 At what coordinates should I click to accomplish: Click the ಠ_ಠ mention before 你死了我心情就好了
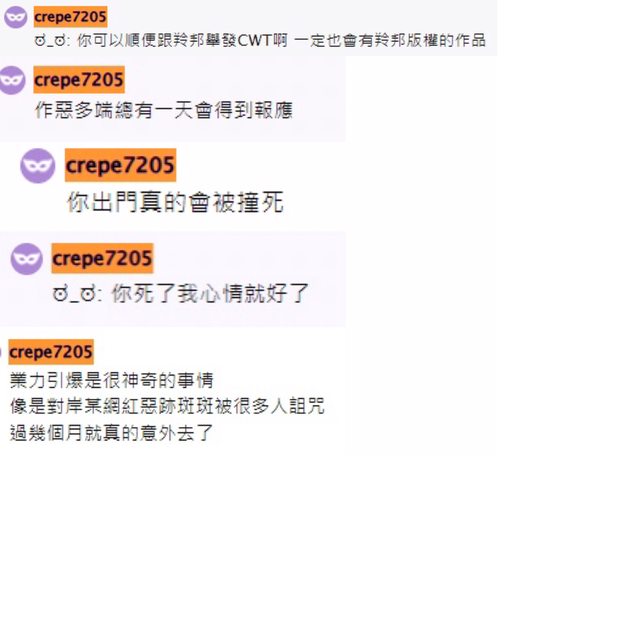pos(77,294)
